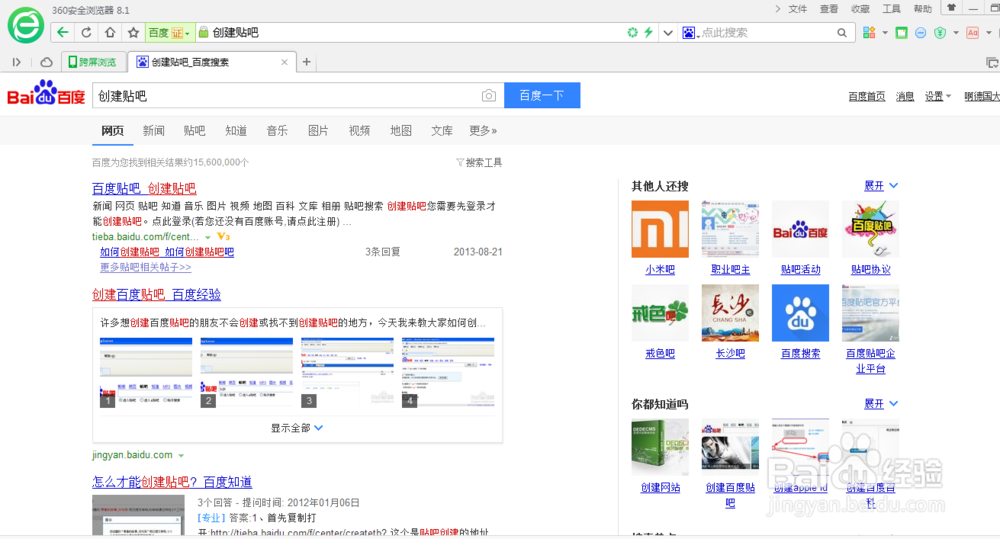This screenshot has width=1000, height=539.
Task: Click the sidebar toggle icon left of tabs
Action: coord(17,62)
